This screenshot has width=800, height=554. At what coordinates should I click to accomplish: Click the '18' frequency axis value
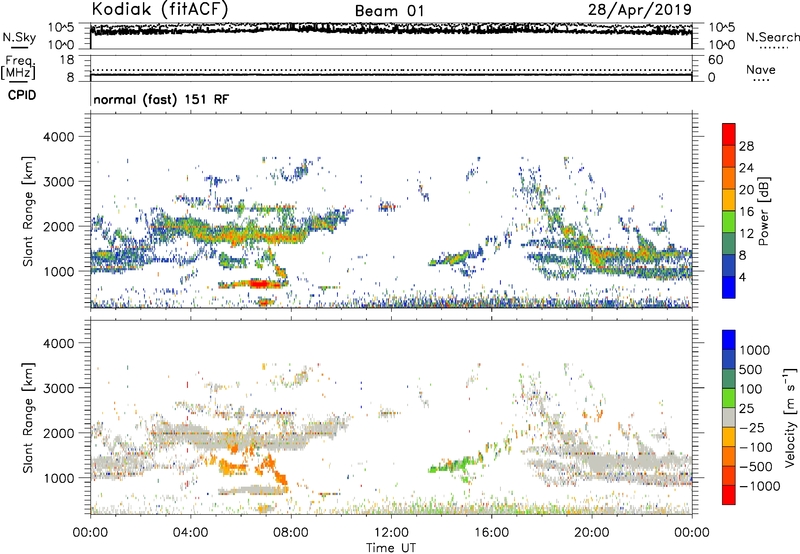67,60
